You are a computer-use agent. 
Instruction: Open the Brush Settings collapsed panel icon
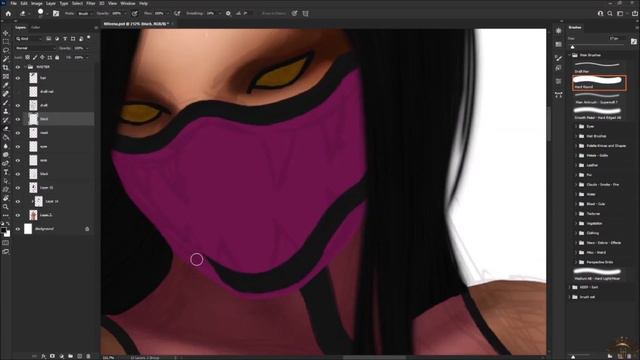pos(558,58)
